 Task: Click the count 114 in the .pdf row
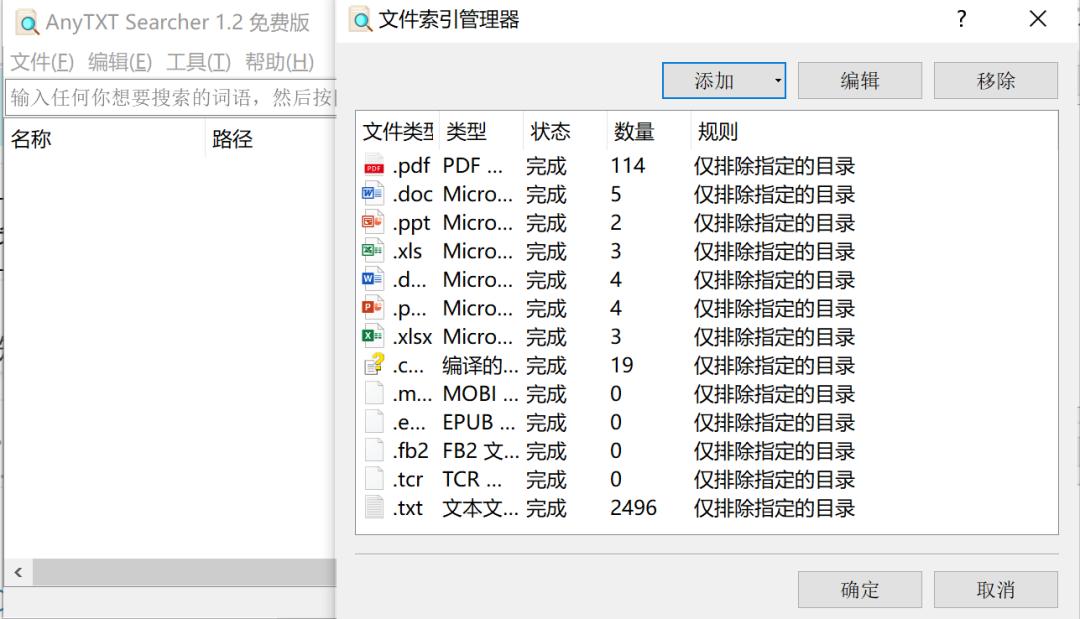point(627,166)
